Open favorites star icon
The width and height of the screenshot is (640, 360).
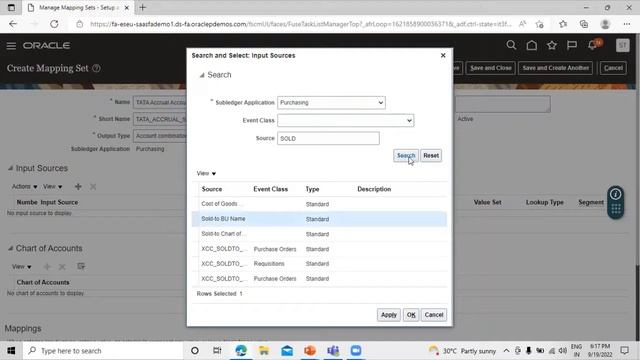click(x=552, y=45)
